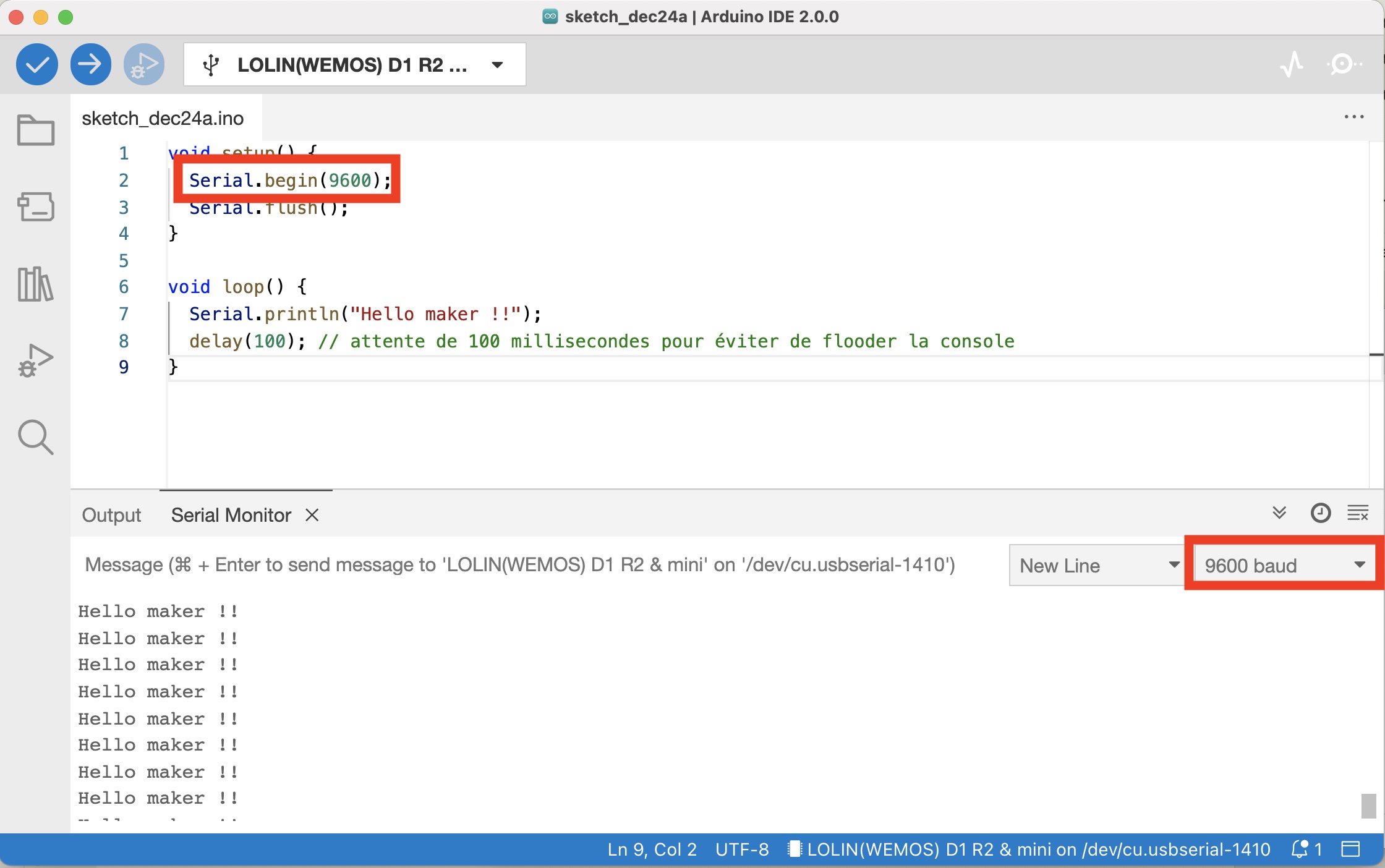Open the notifications bell in status bar
The height and width of the screenshot is (868, 1385).
pos(1306,849)
